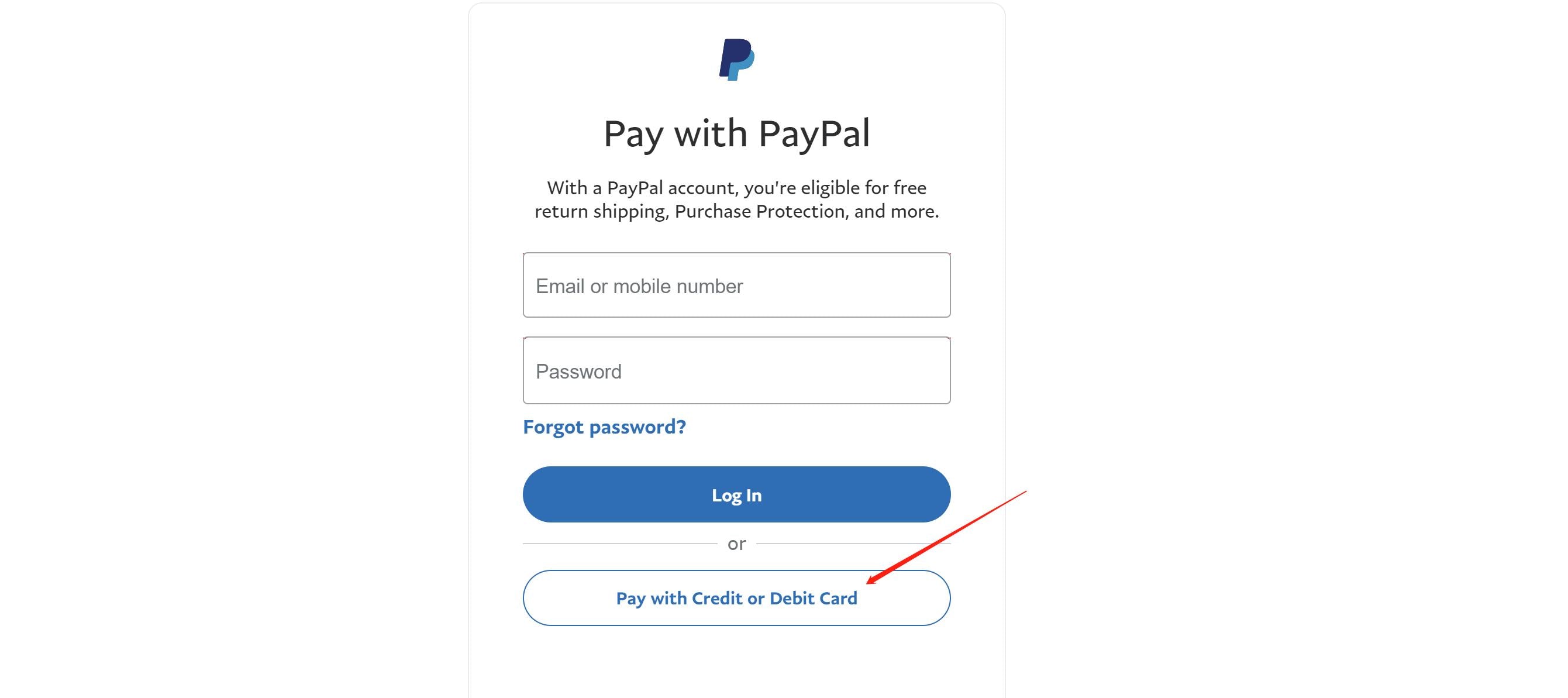1568x698 pixels.
Task: Click the PayPal logo icon
Action: tap(736, 59)
